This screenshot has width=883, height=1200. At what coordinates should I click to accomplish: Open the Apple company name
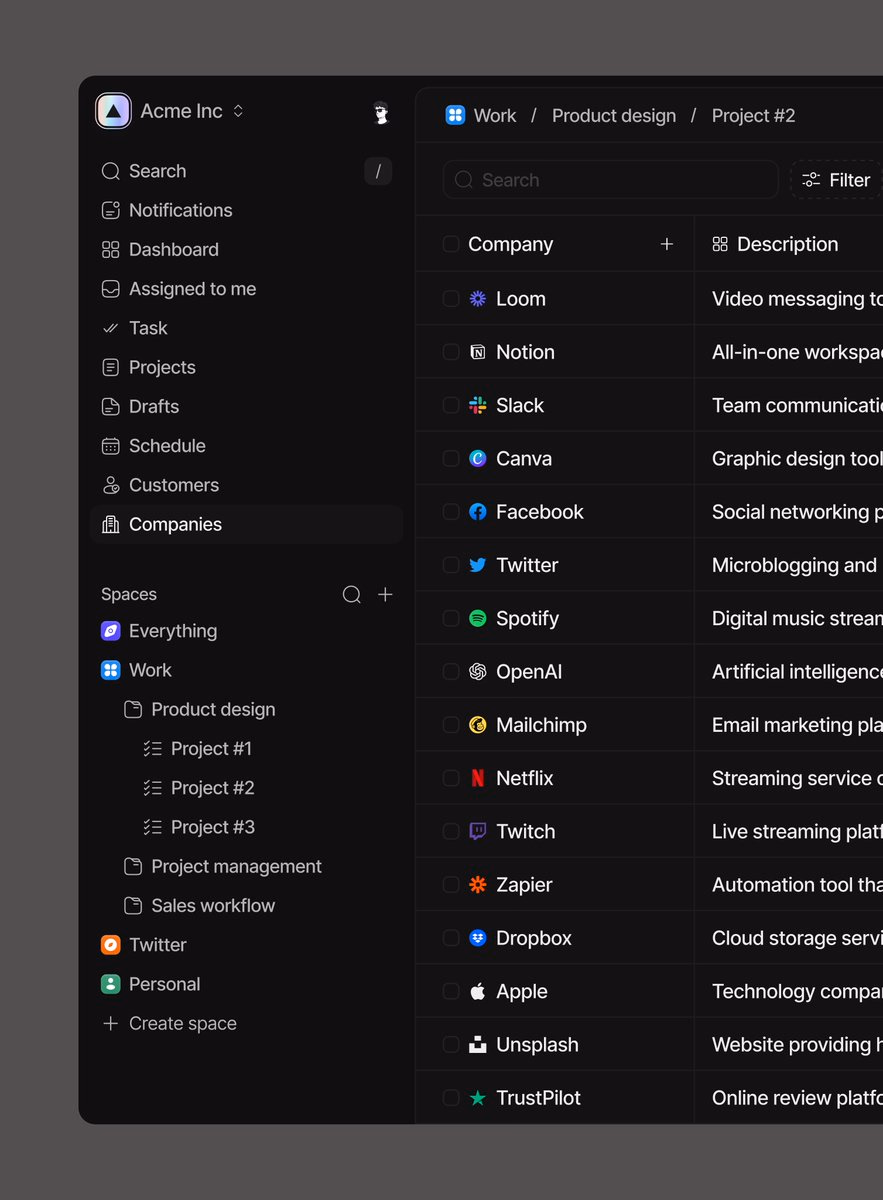coord(522,991)
